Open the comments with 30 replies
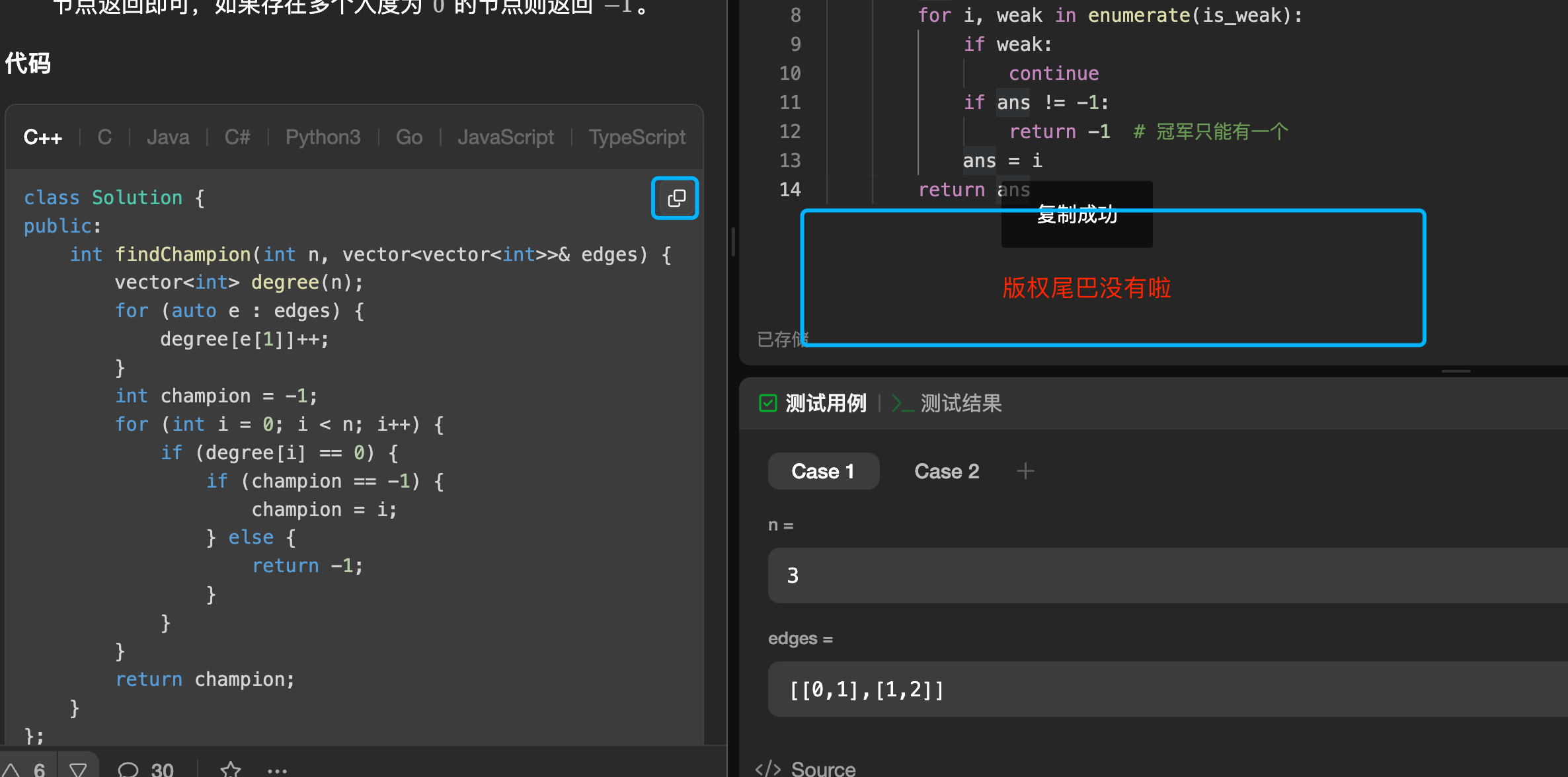This screenshot has height=777, width=1568. [x=145, y=770]
